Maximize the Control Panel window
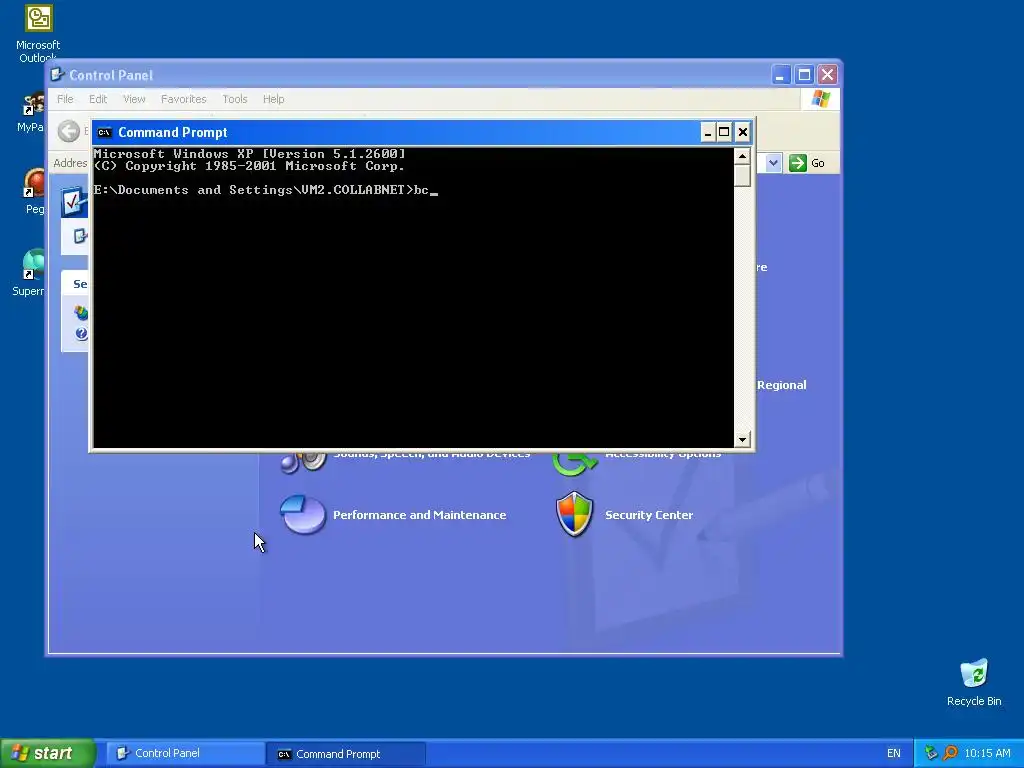Image resolution: width=1024 pixels, height=768 pixels. tap(804, 75)
